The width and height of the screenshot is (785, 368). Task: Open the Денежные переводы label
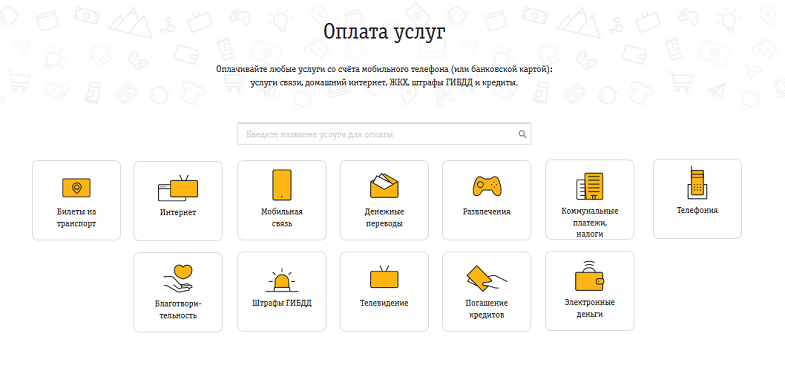point(384,218)
